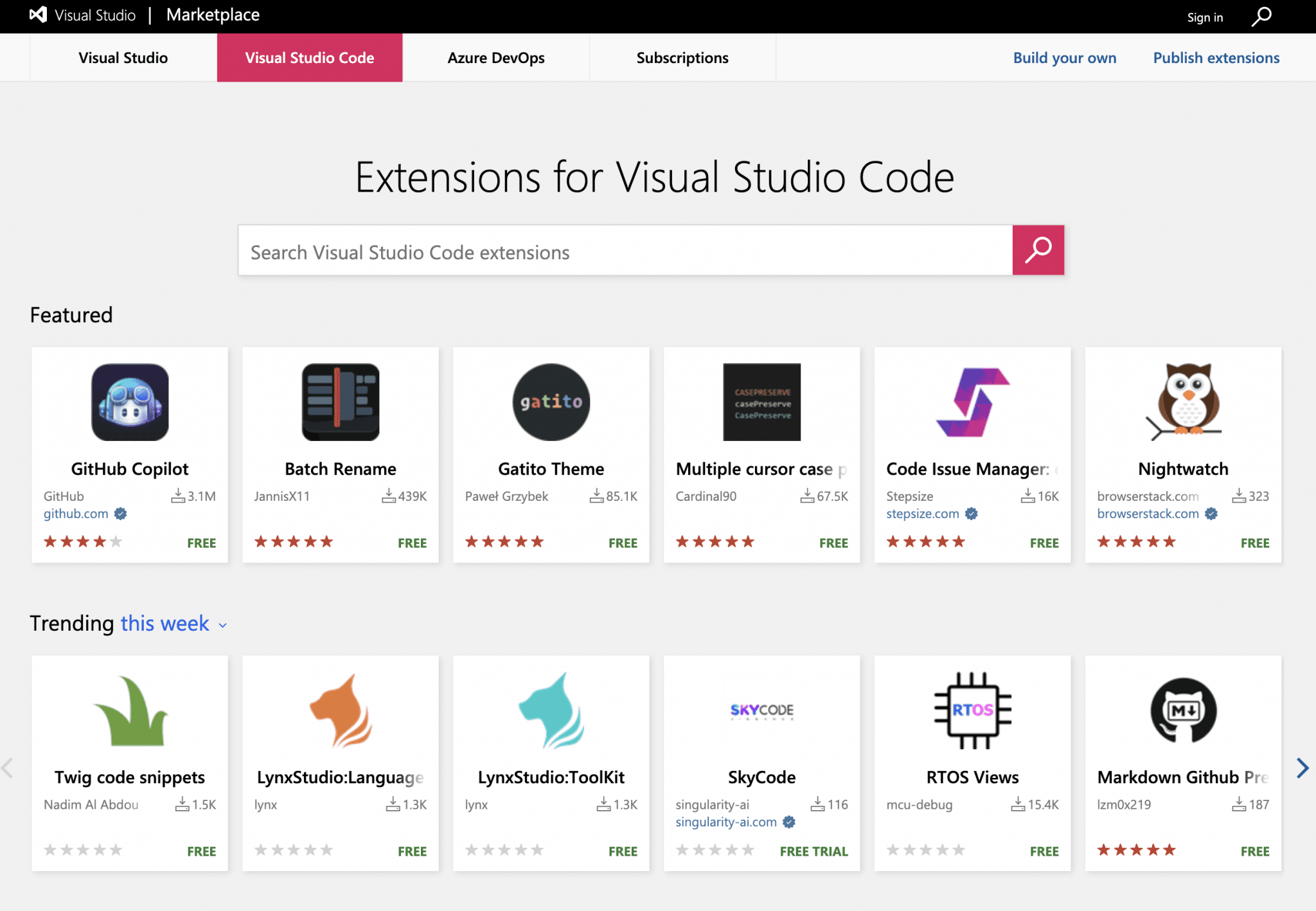1316x911 pixels.
Task: Click the search magnifier in the top bar
Action: coord(1261,16)
